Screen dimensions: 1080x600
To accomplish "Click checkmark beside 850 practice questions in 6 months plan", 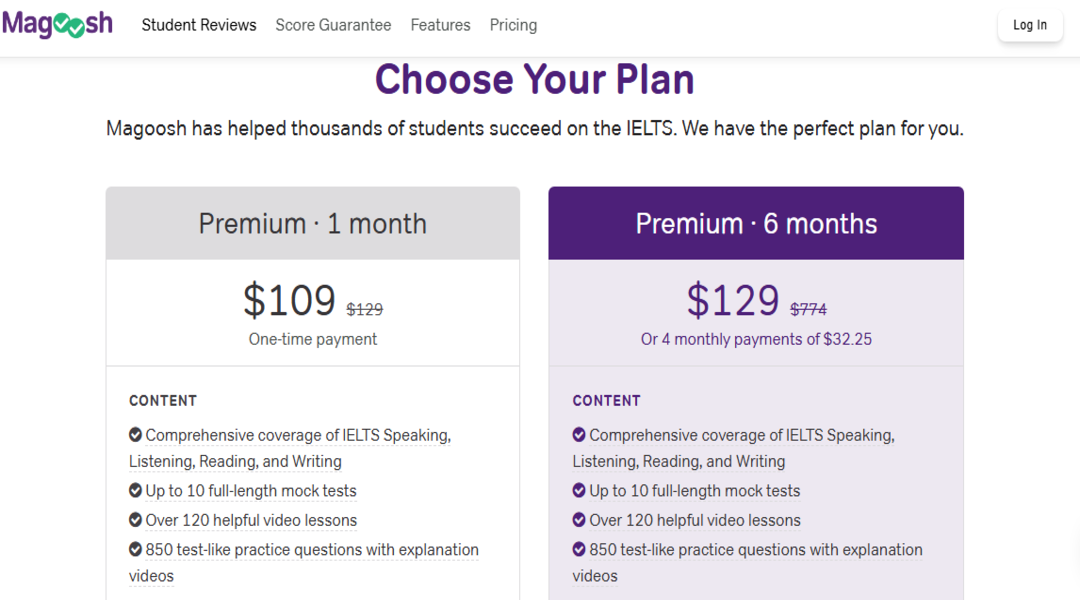I will click(579, 550).
